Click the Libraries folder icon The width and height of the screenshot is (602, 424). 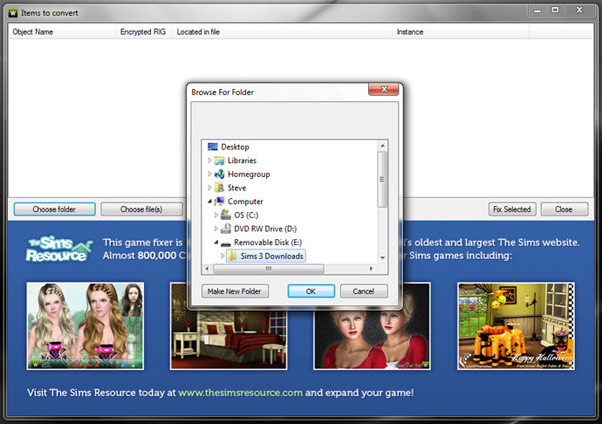(219, 160)
